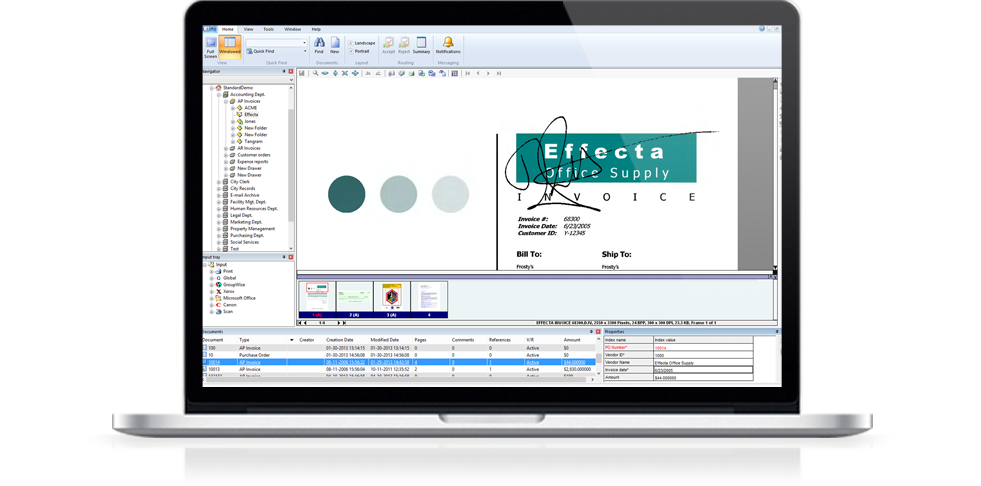Expand the Xerox node in Input tray
This screenshot has height=486, width=981.
[212, 291]
